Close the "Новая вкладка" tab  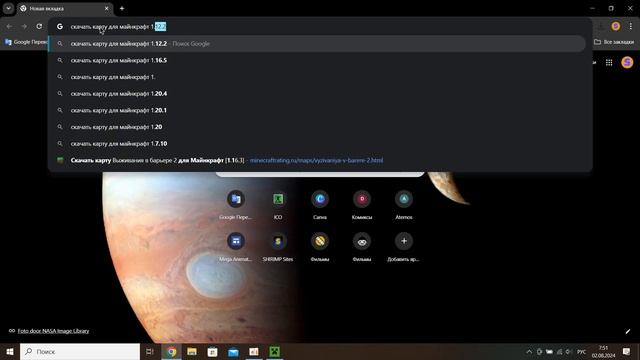point(107,8)
